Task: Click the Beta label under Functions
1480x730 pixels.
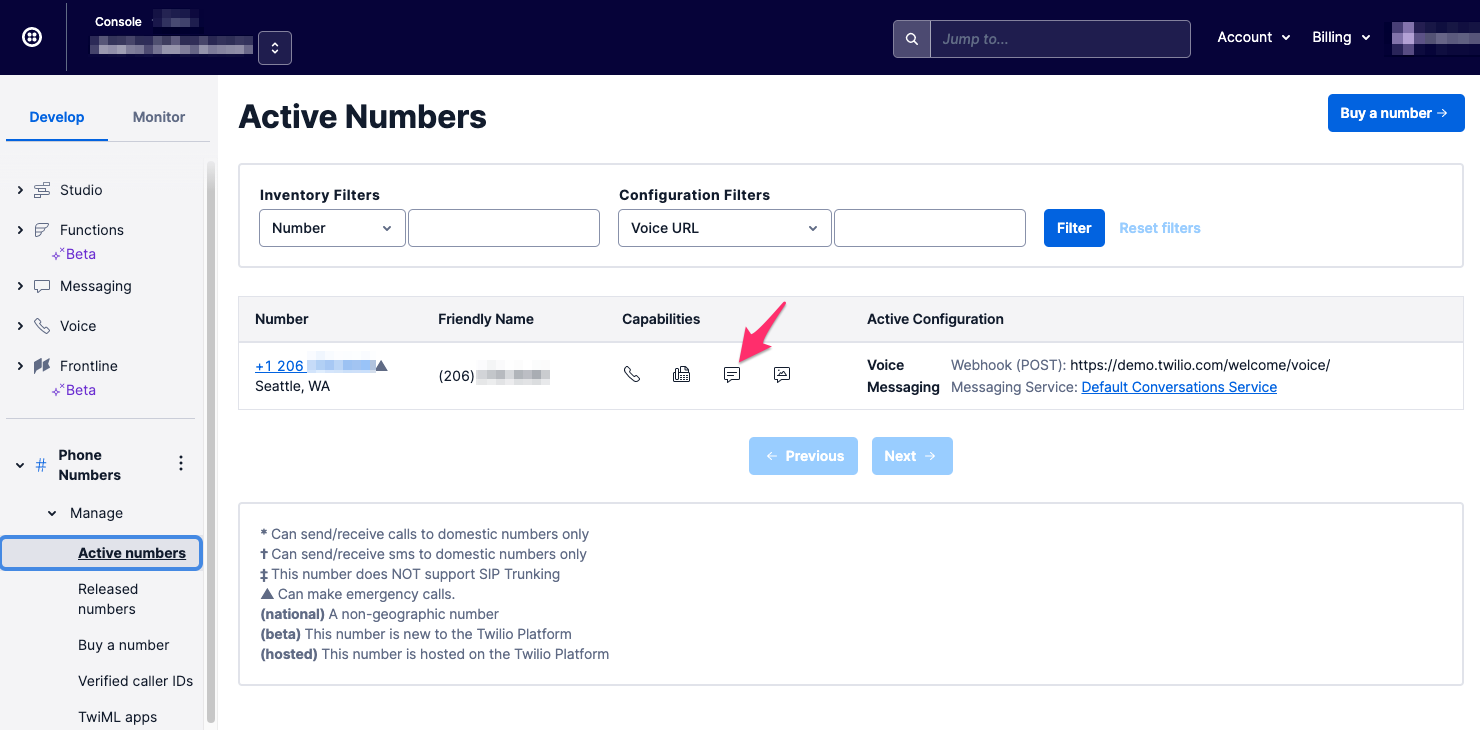Action: pos(74,254)
